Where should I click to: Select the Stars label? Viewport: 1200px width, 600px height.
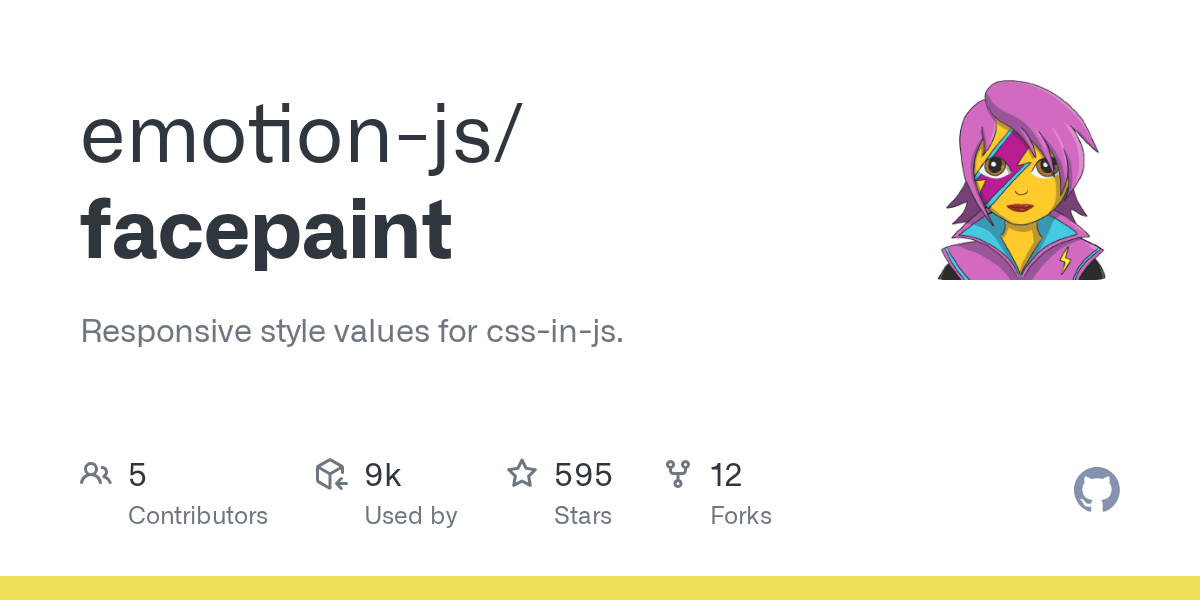(583, 516)
